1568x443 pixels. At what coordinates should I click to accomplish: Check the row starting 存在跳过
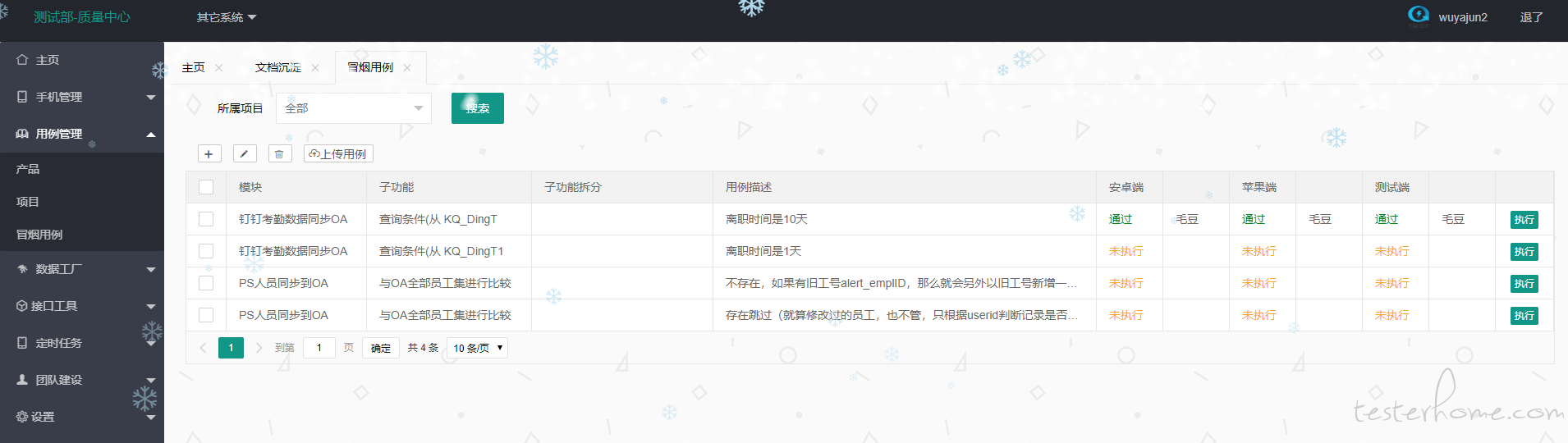coord(206,315)
